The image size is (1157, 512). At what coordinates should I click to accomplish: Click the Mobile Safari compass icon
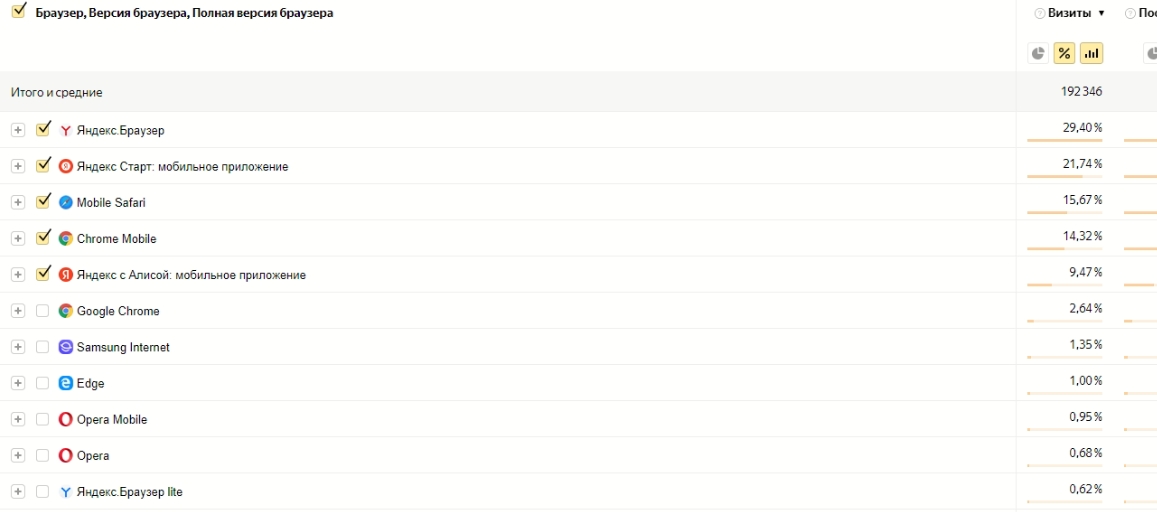coord(66,202)
